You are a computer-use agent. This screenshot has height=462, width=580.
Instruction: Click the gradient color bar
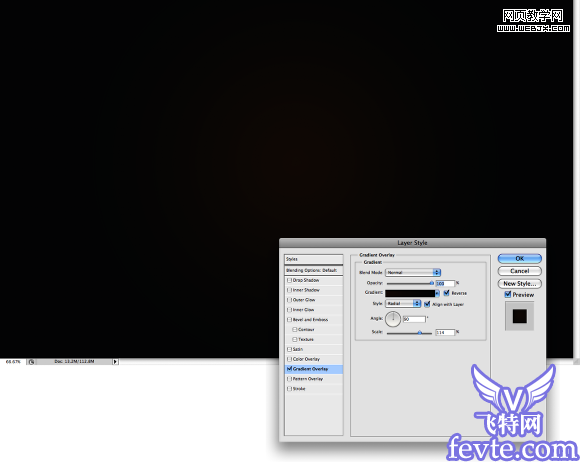(410, 293)
